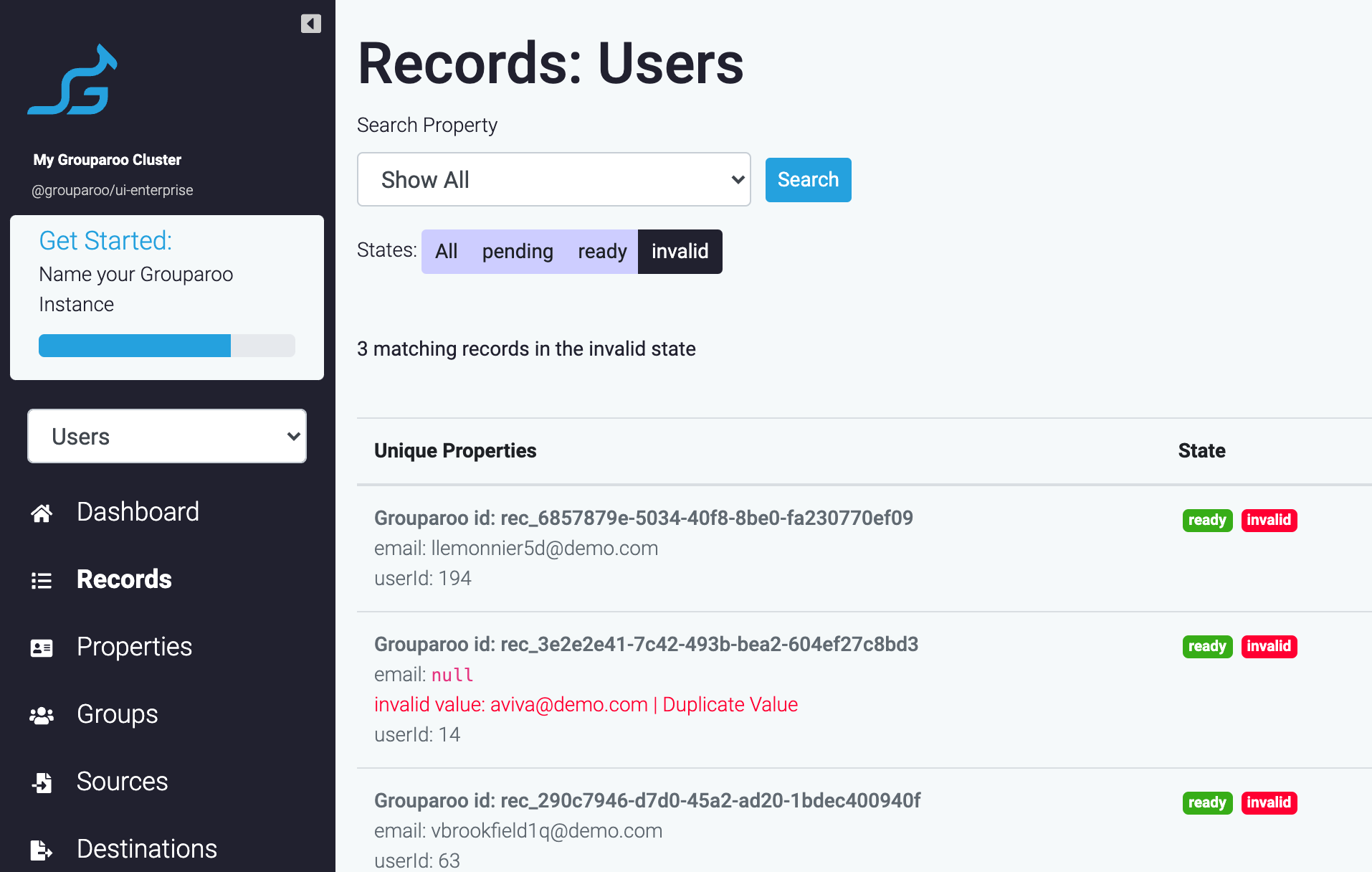The width and height of the screenshot is (1372, 872).
Task: Click the My Grouparoo Cluster name
Action: (107, 160)
